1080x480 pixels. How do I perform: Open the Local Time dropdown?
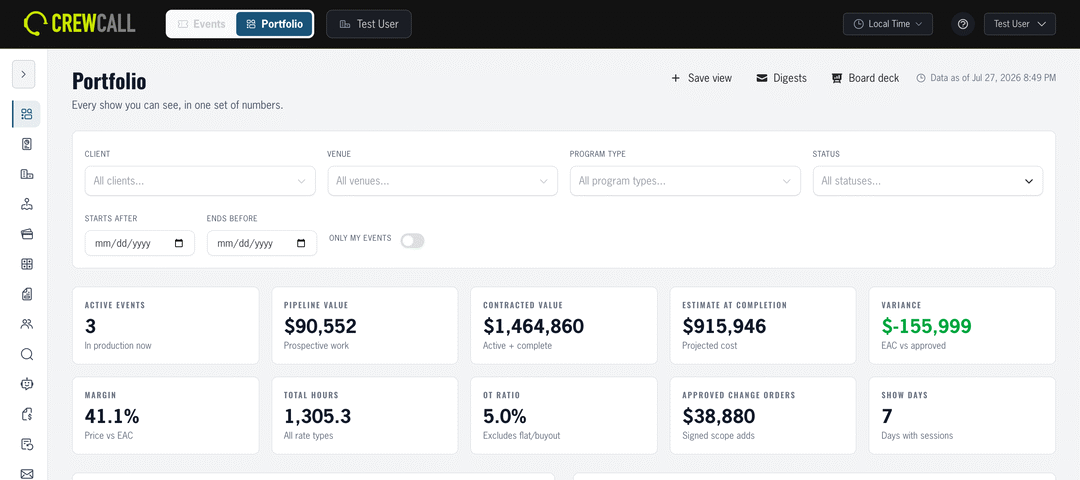pos(888,24)
